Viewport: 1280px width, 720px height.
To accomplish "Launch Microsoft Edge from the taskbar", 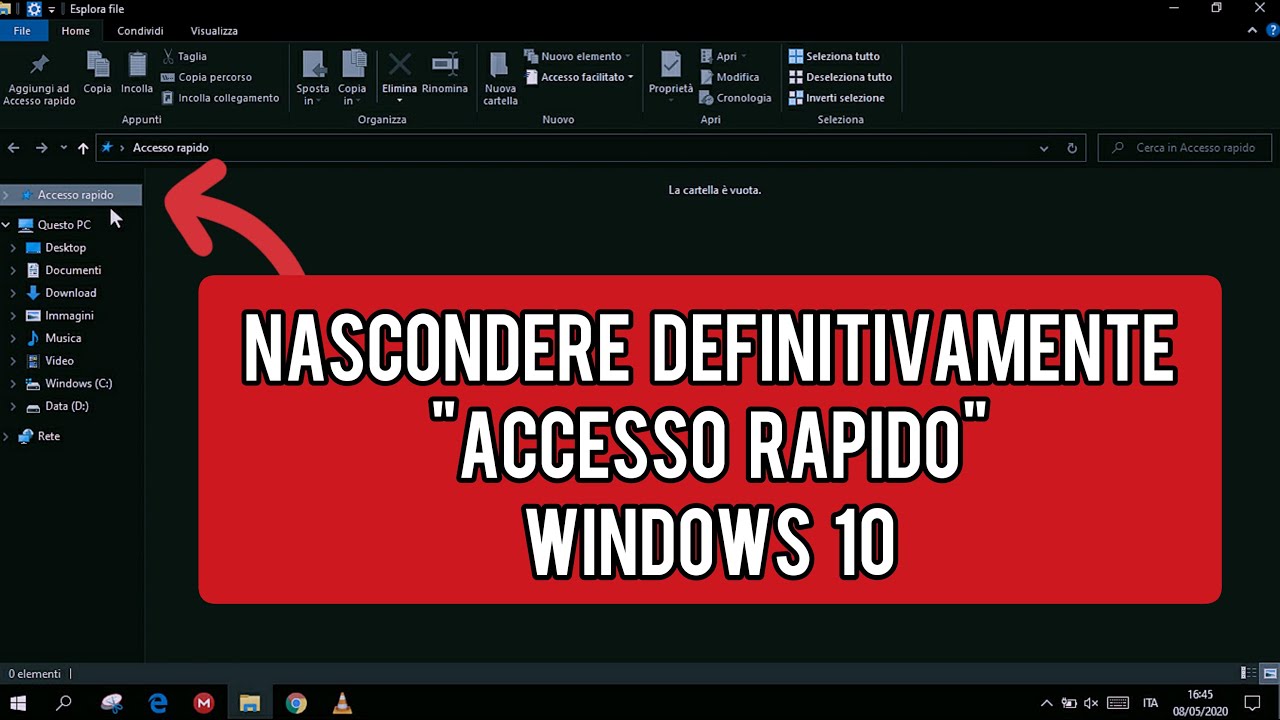I will (158, 703).
